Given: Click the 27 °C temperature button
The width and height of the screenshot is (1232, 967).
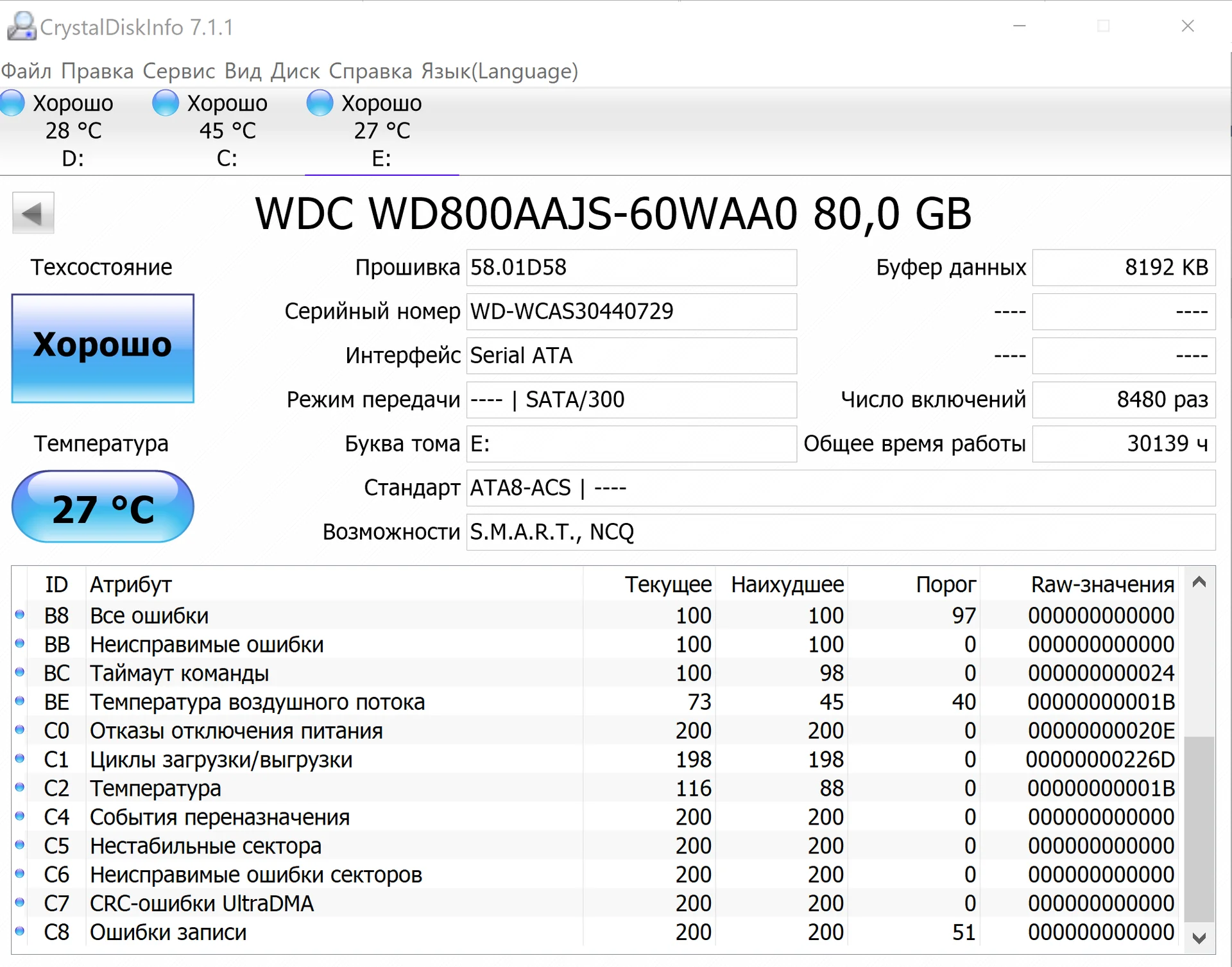Looking at the screenshot, I should click(x=103, y=507).
